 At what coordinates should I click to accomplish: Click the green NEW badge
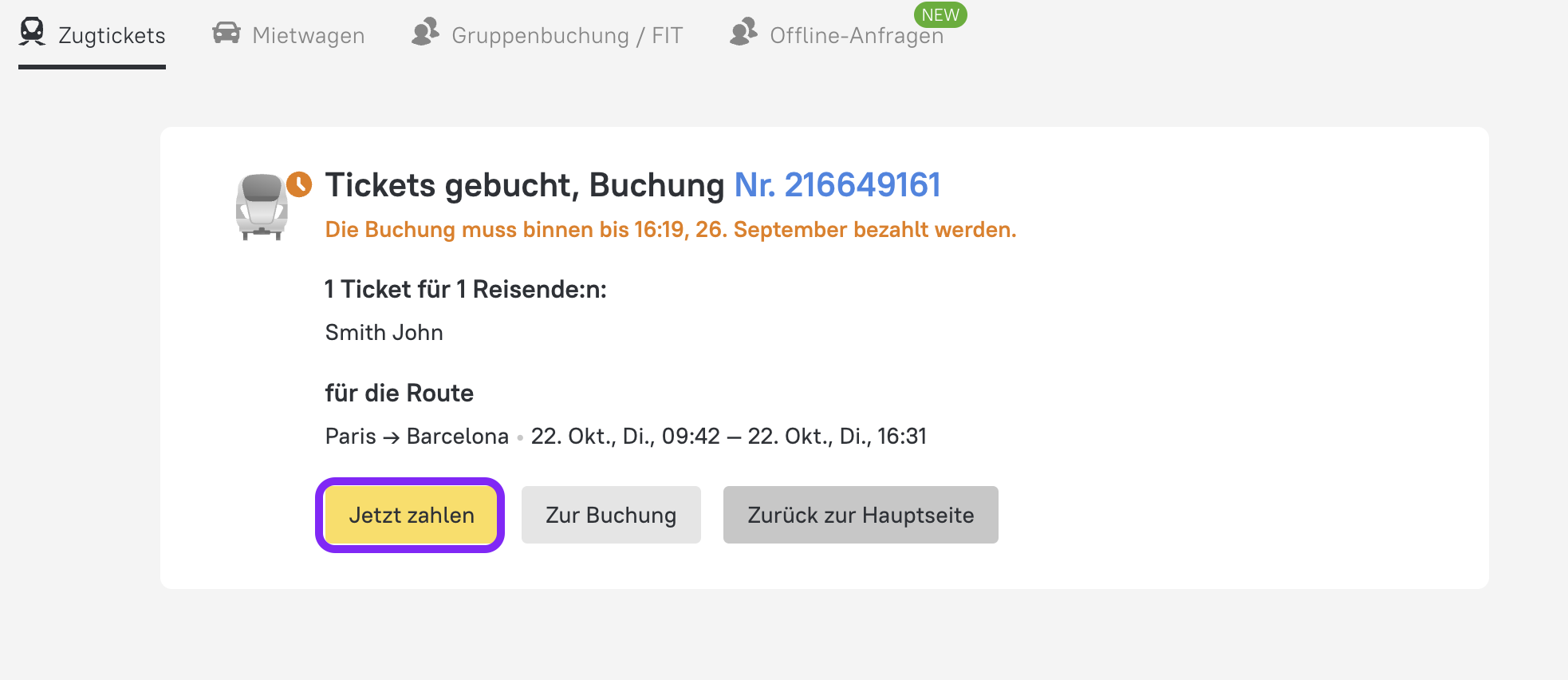[x=940, y=14]
